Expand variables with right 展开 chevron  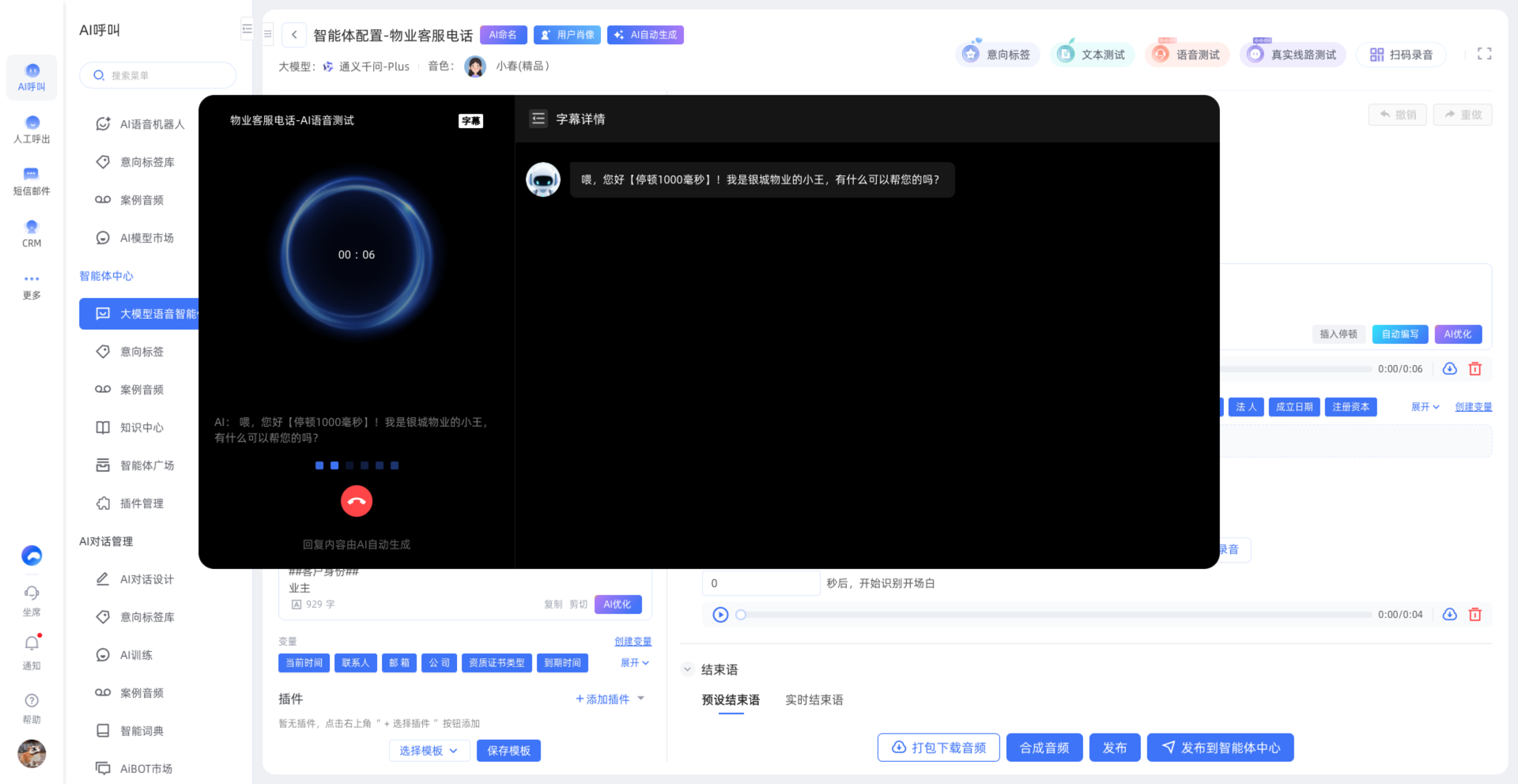coord(1425,407)
